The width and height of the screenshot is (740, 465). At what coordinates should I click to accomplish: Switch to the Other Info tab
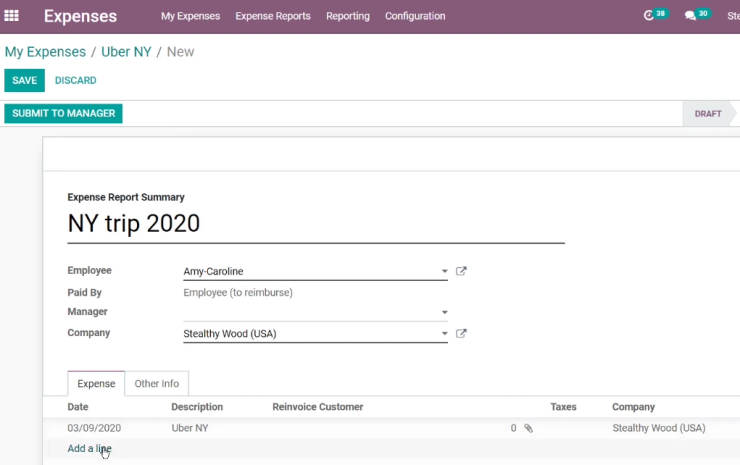coord(157,383)
